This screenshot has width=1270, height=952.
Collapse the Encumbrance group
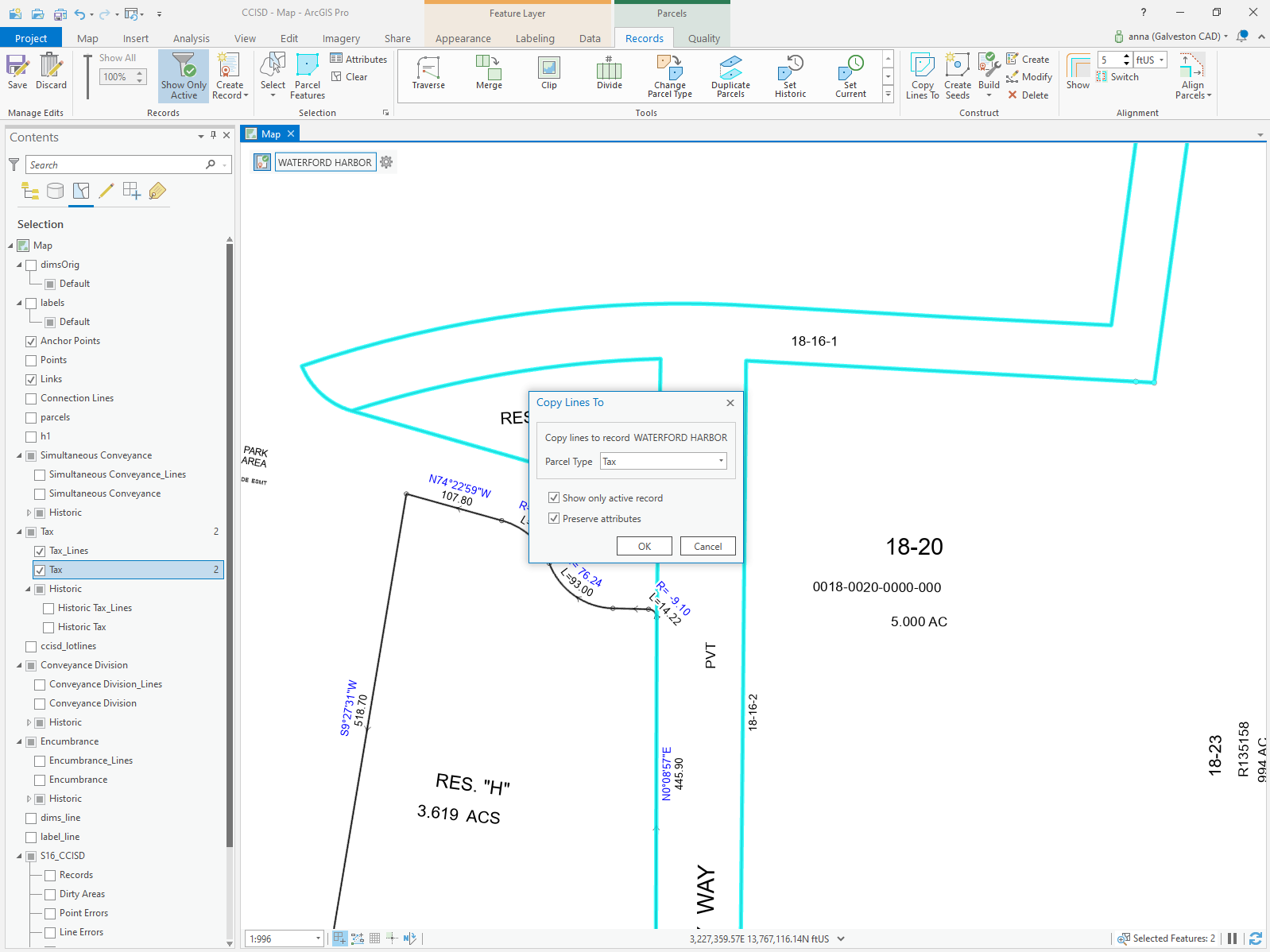pos(20,741)
